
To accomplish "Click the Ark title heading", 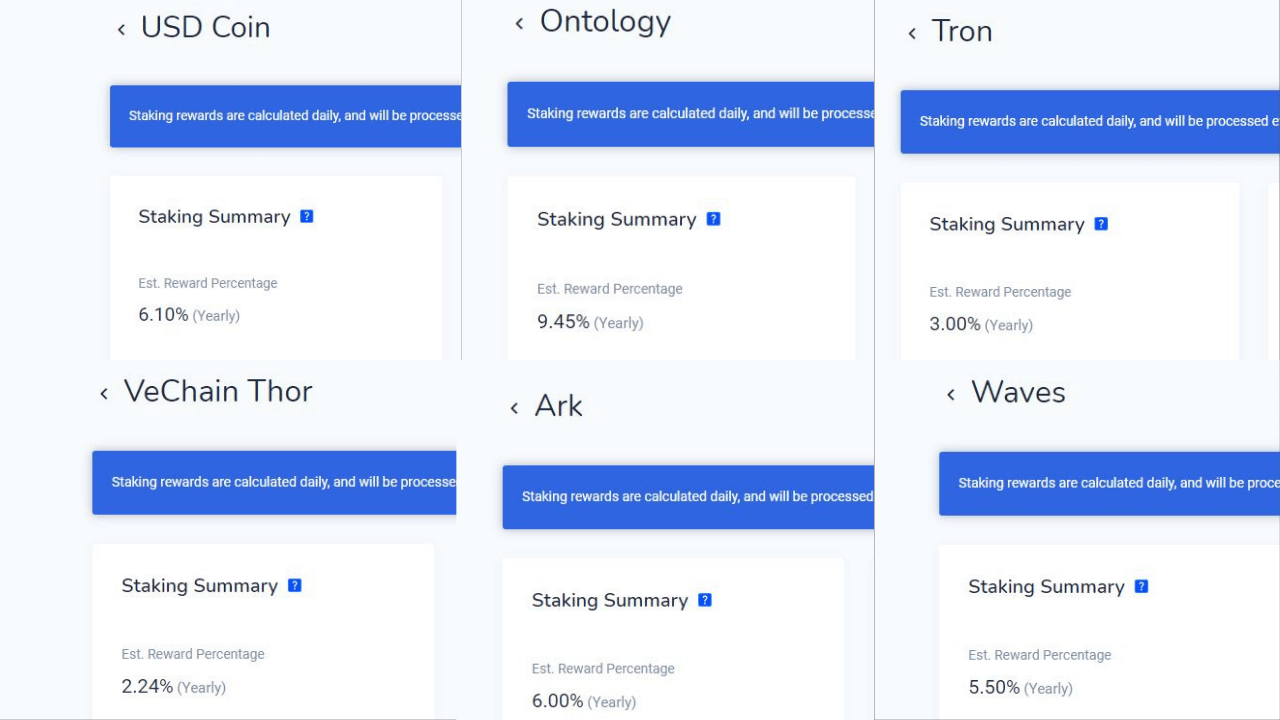I will click(558, 406).
